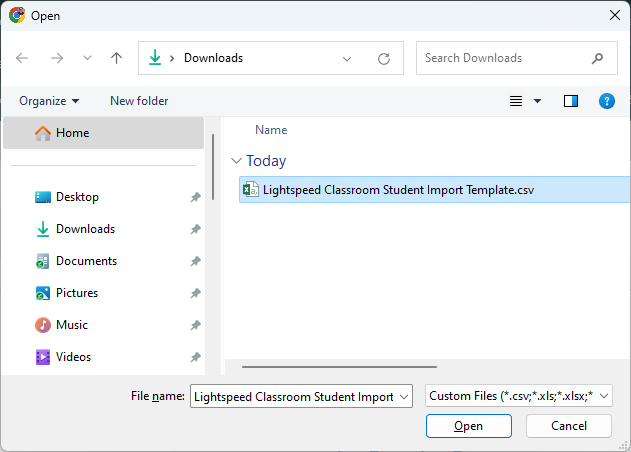The image size is (631, 452).
Task: Open the view options dropdown arrow
Action: [537, 101]
